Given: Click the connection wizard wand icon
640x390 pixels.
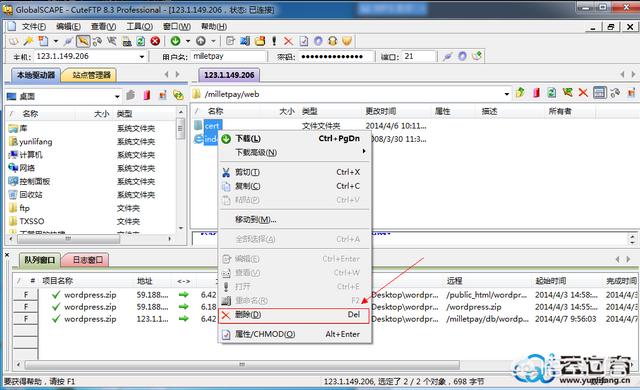Looking at the screenshot, I should coord(28,41).
